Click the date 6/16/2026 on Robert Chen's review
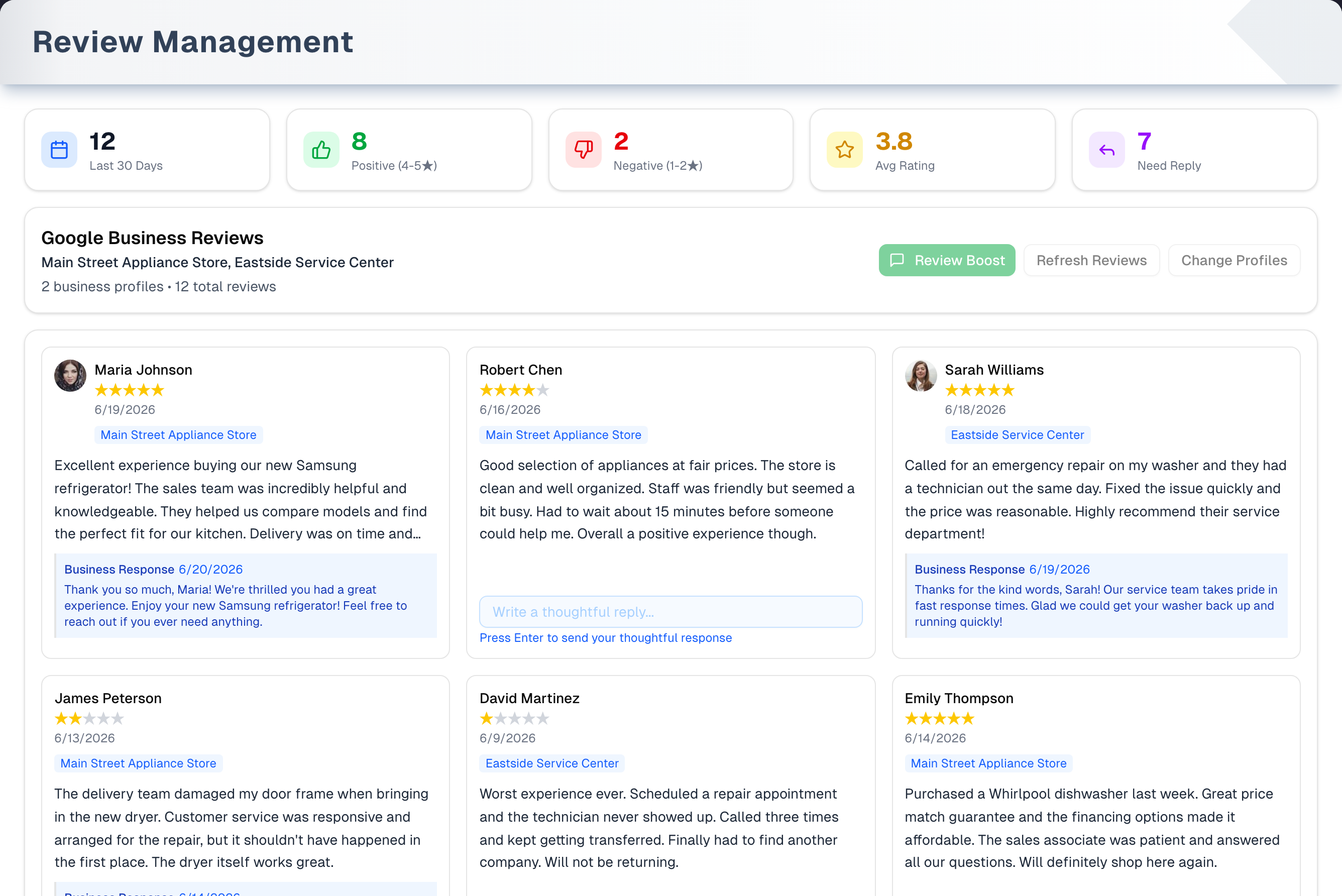This screenshot has height=896, width=1342. point(510,410)
